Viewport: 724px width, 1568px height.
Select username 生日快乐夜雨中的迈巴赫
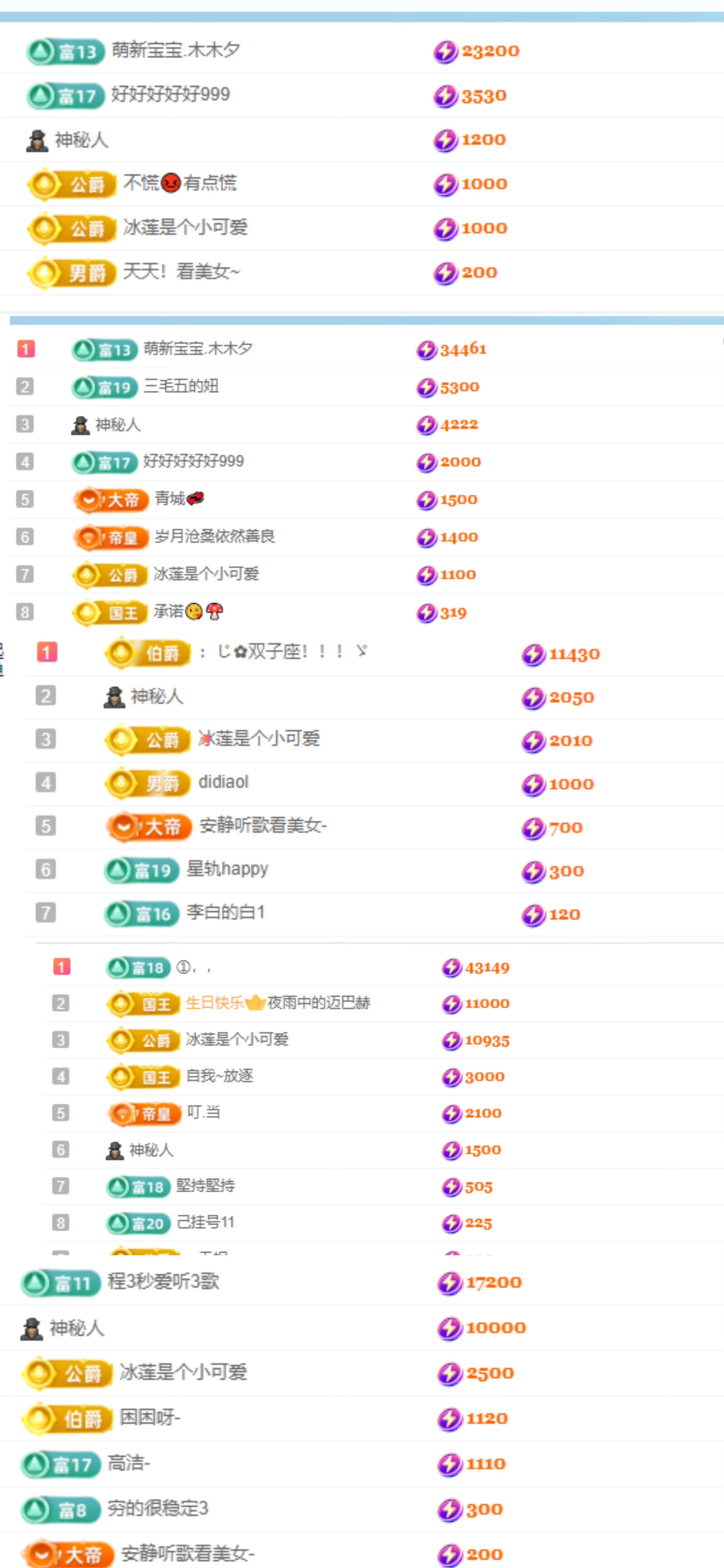(x=278, y=1003)
